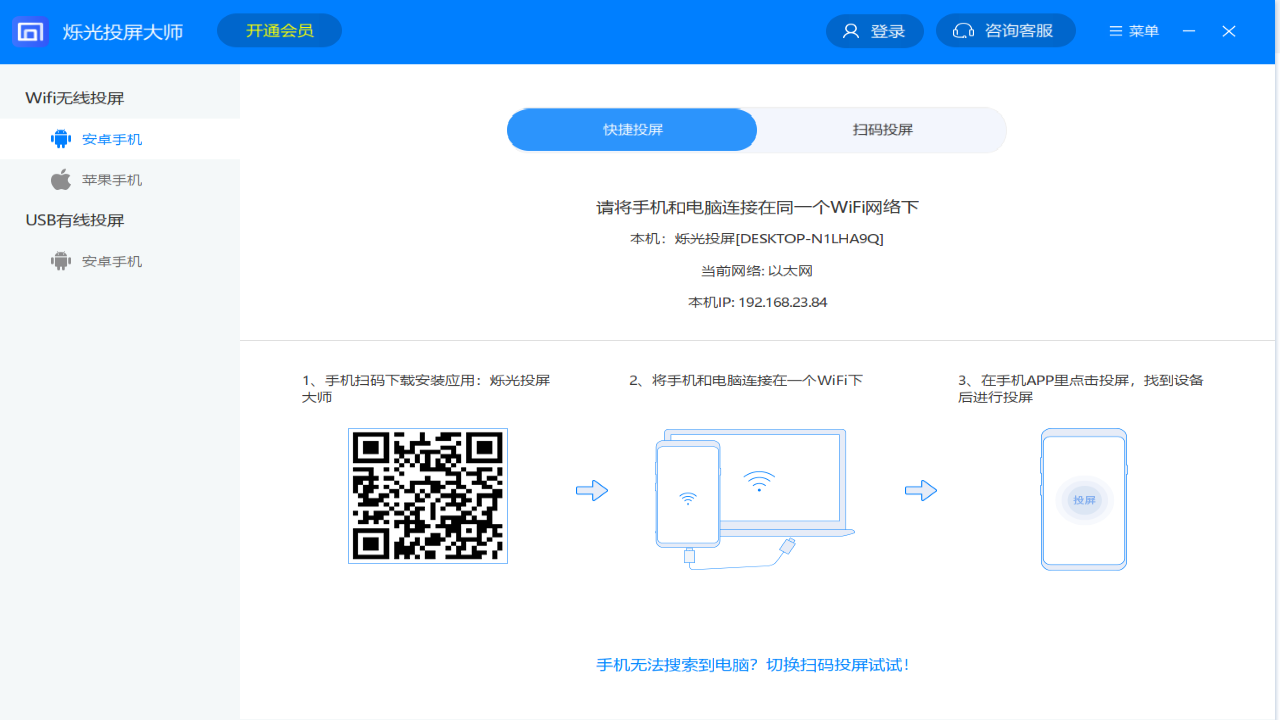Click the 投屏 phone illustration
The image size is (1280, 720).
click(1084, 499)
